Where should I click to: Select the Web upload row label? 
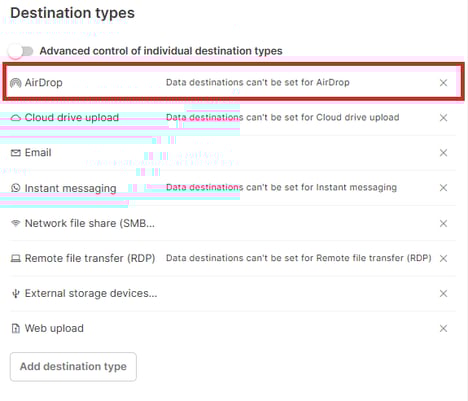click(x=54, y=328)
